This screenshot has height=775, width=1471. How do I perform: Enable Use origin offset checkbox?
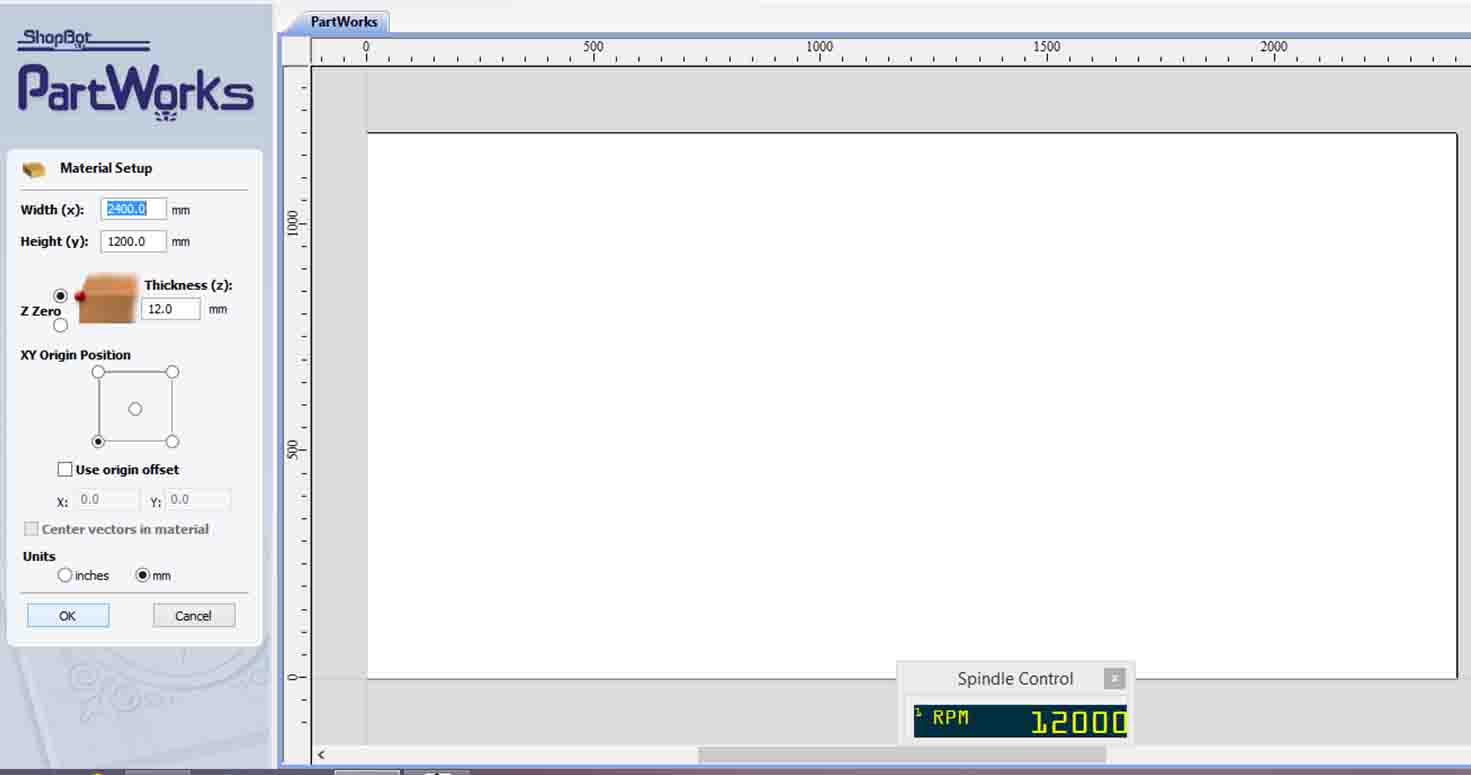click(x=65, y=469)
